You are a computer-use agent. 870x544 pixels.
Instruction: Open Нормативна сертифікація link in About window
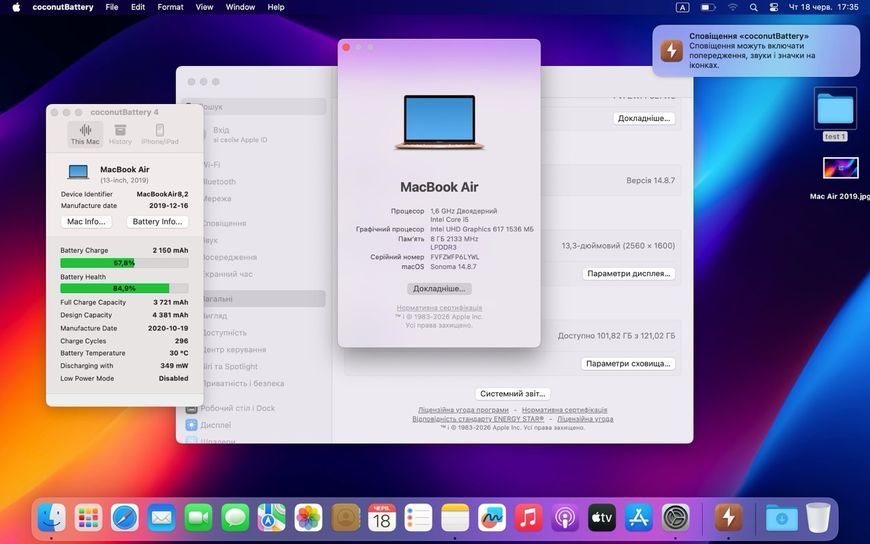pos(439,308)
